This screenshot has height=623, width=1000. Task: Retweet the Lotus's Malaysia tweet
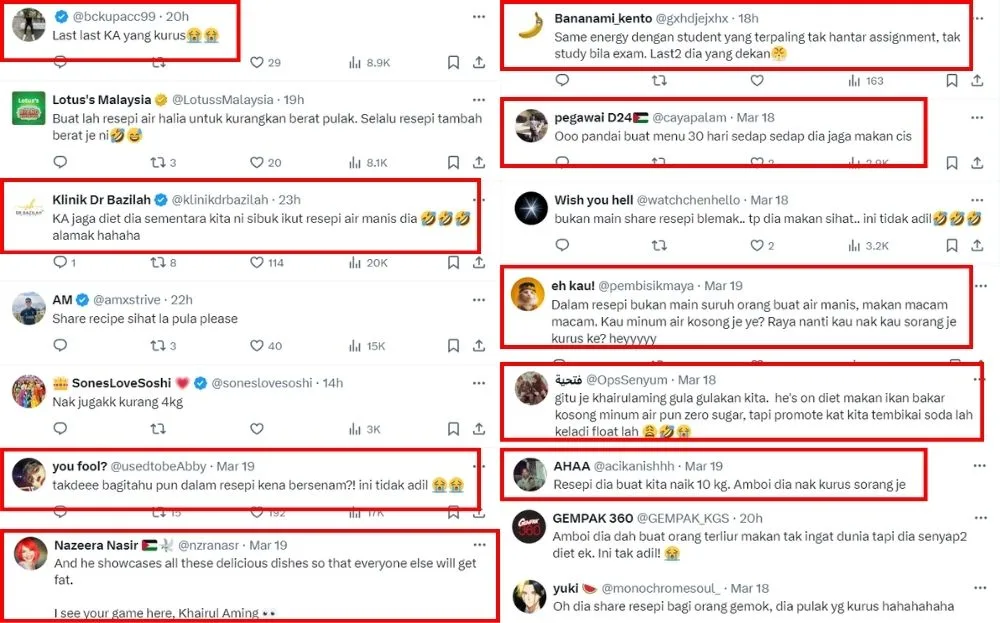click(x=158, y=162)
